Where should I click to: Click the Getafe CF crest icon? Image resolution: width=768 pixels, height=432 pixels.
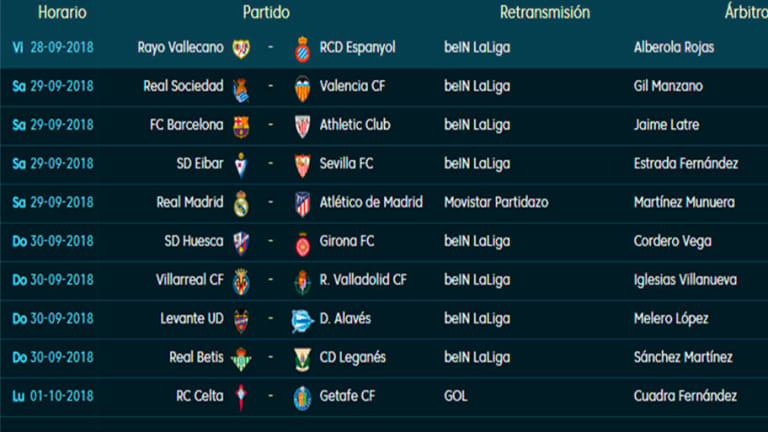tap(301, 397)
